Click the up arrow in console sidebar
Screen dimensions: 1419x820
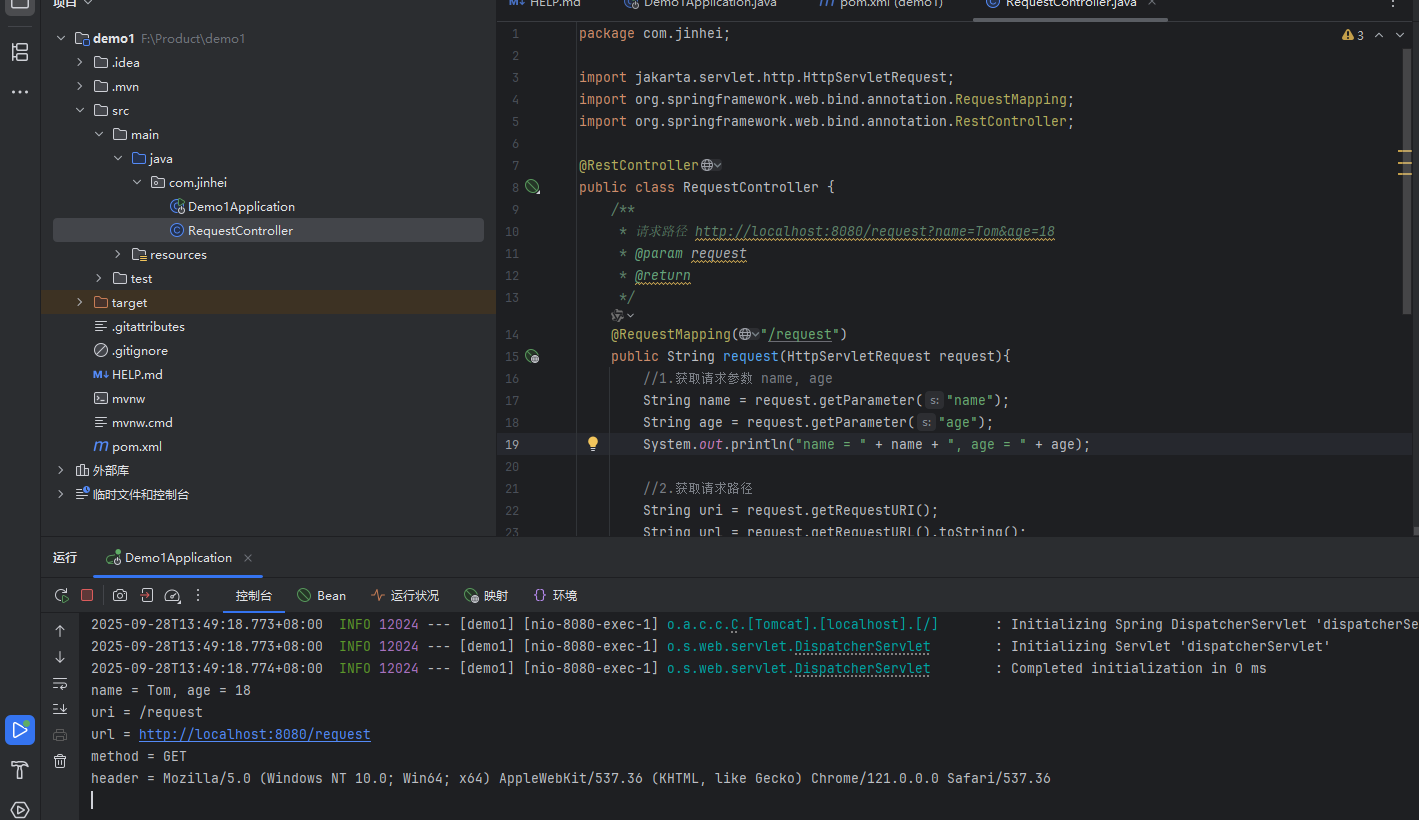click(60, 631)
